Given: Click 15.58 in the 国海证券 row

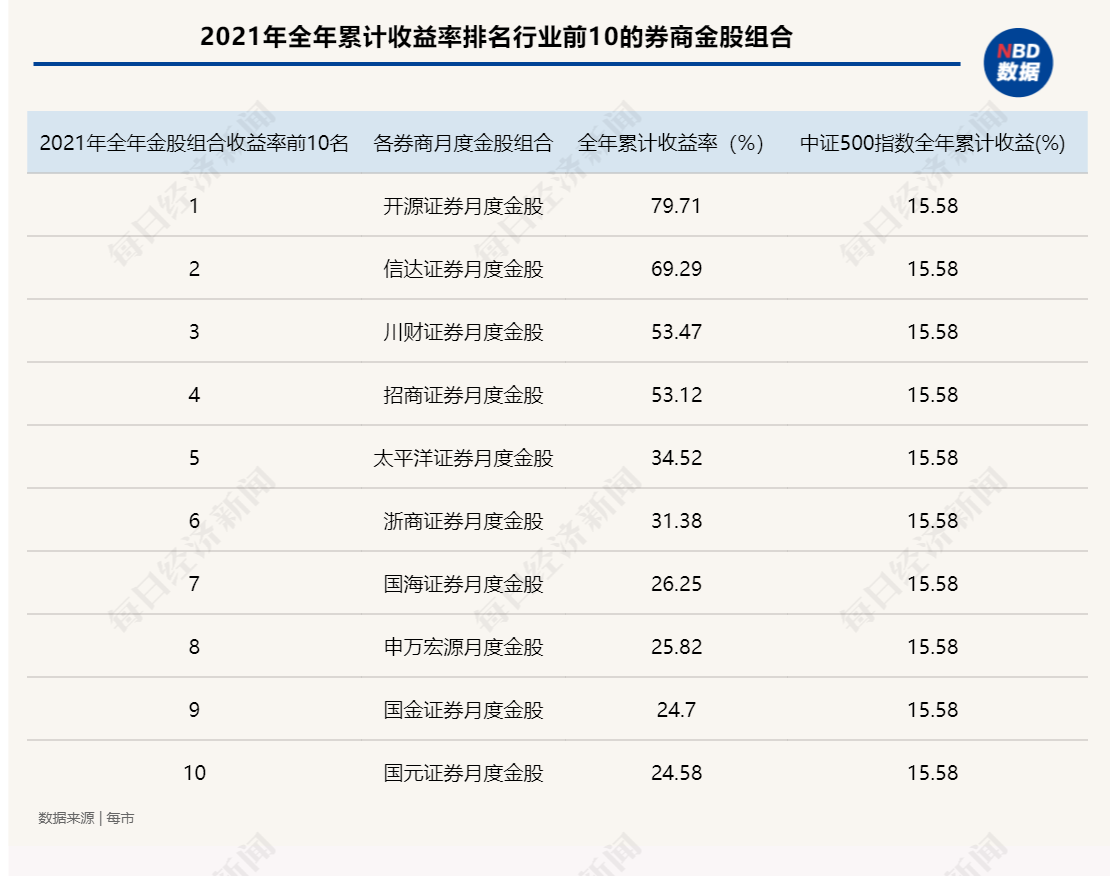Looking at the screenshot, I should tap(932, 584).
